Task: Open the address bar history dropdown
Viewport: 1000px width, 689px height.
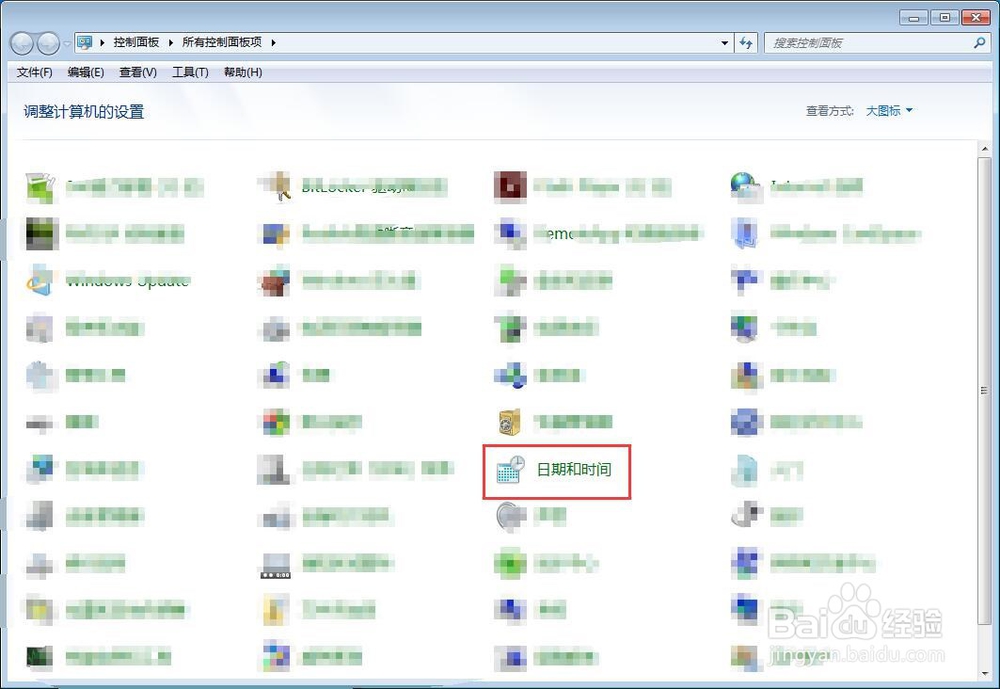Action: click(x=724, y=43)
